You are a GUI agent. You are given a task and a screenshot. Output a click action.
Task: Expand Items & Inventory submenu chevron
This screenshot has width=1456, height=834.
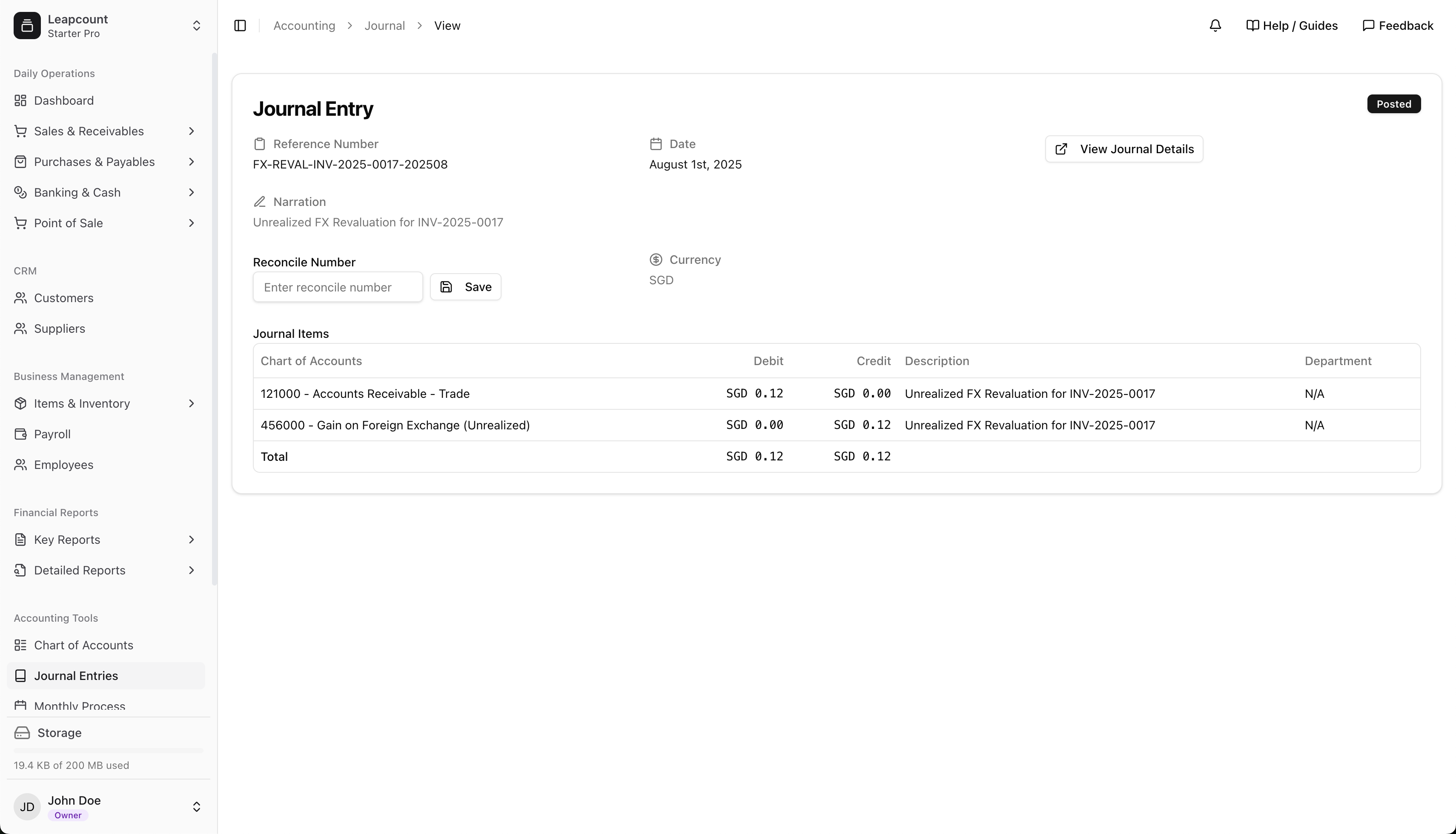click(192, 404)
